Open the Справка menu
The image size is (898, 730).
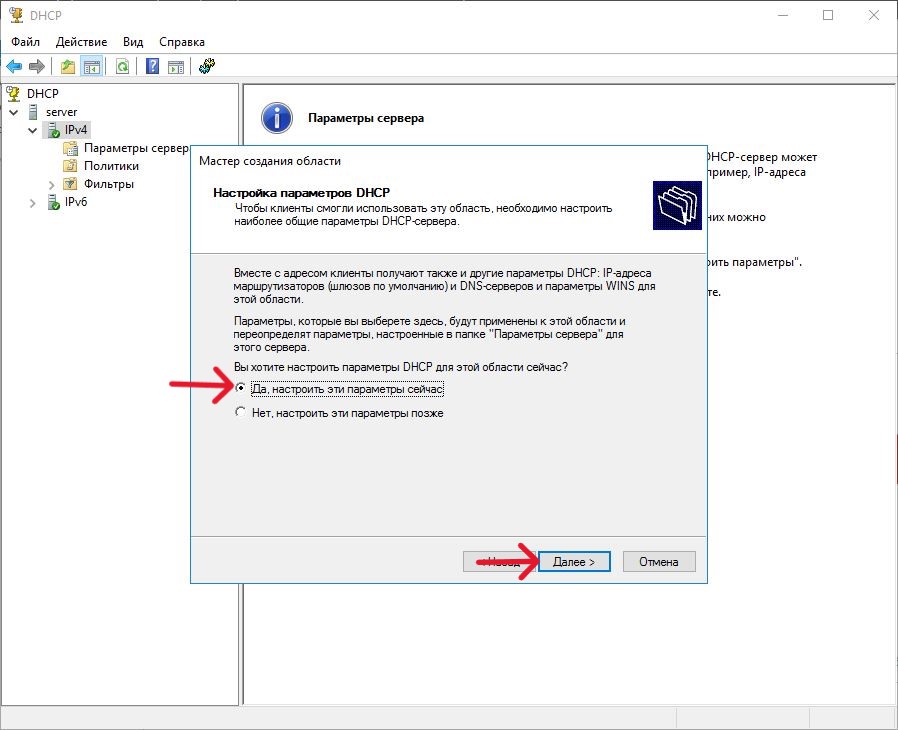181,42
